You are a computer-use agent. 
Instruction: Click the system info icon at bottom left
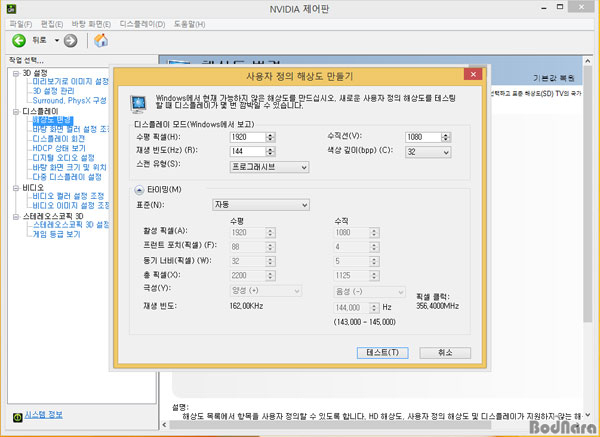tap(18, 417)
